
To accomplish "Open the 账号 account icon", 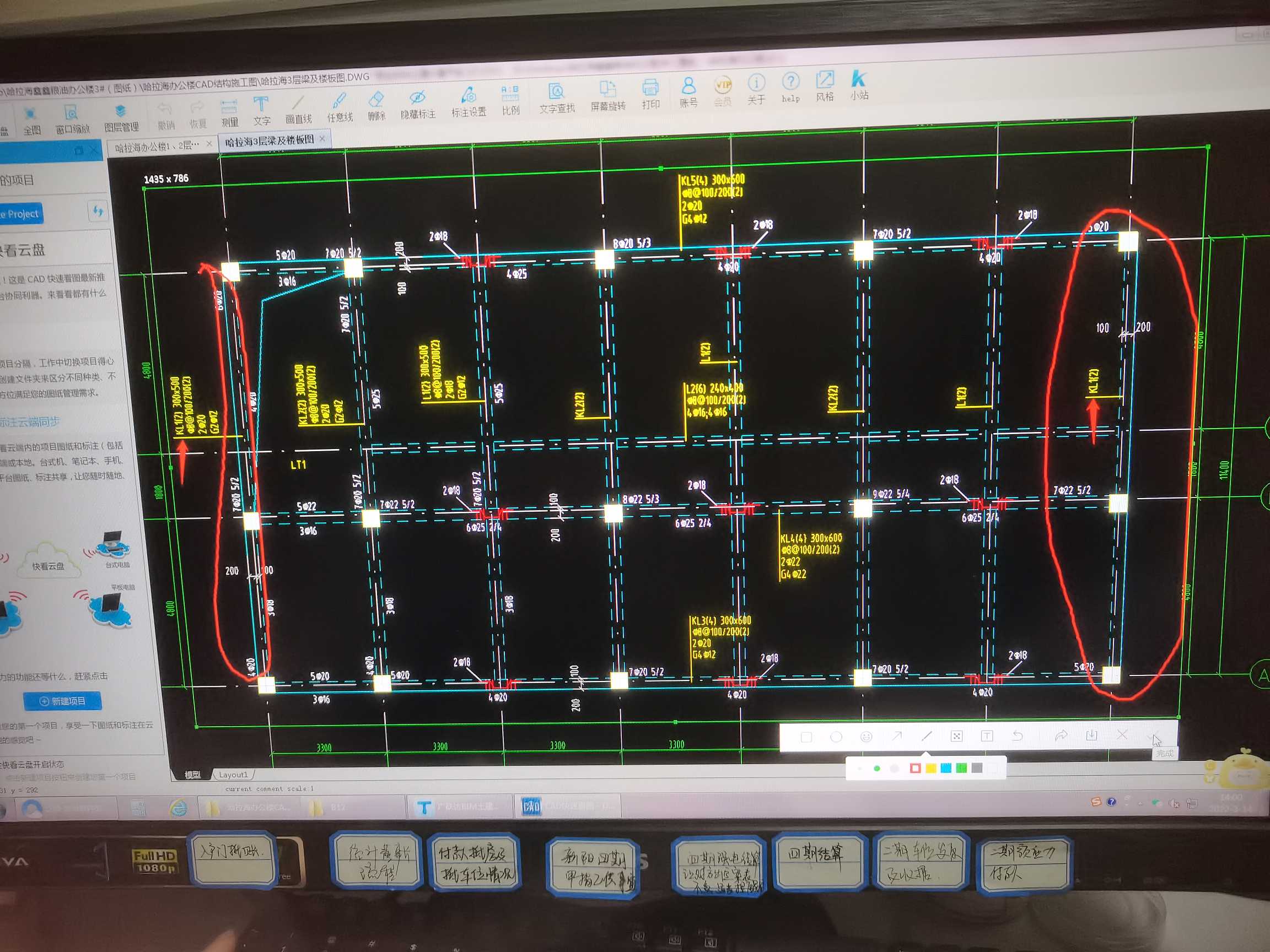I will tap(688, 93).
